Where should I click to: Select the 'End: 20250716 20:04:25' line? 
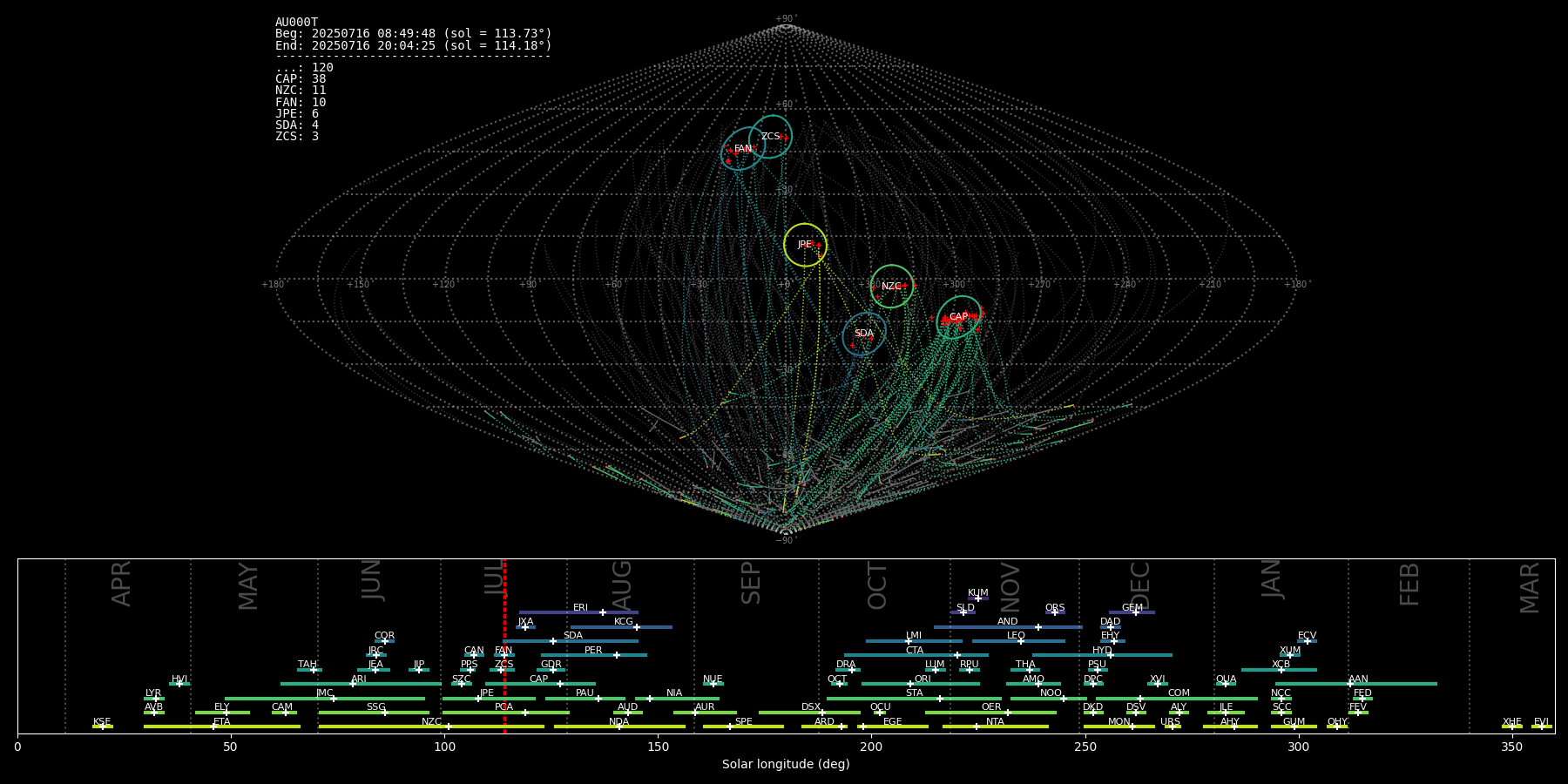(414, 45)
